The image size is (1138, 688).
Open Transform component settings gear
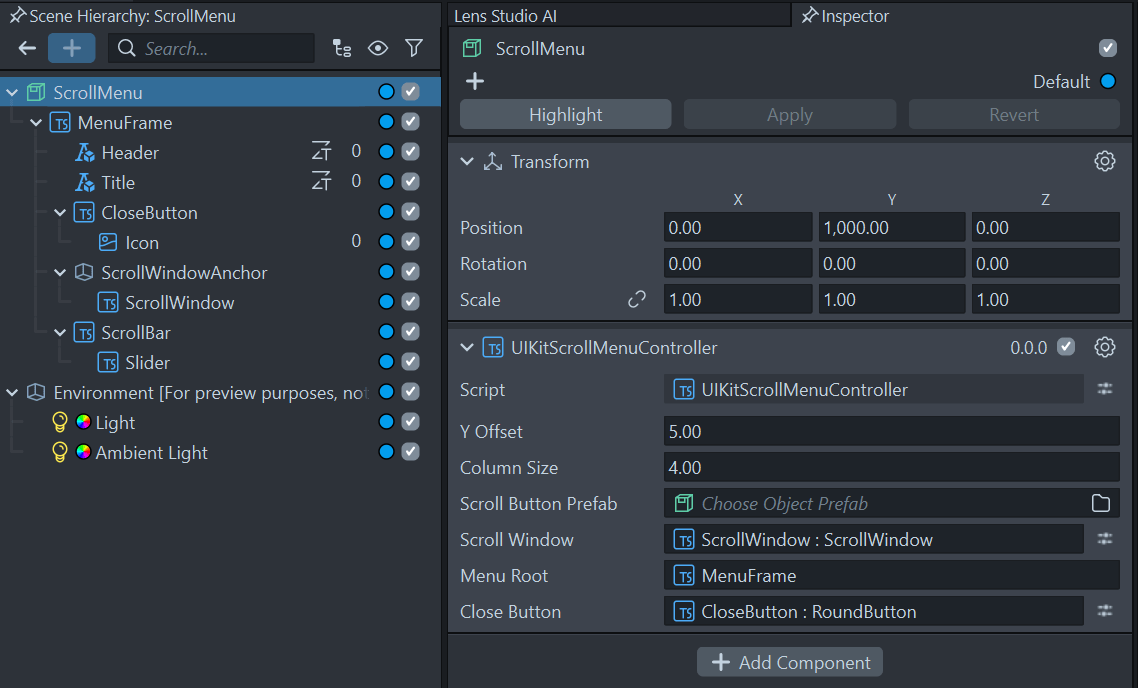1104,161
